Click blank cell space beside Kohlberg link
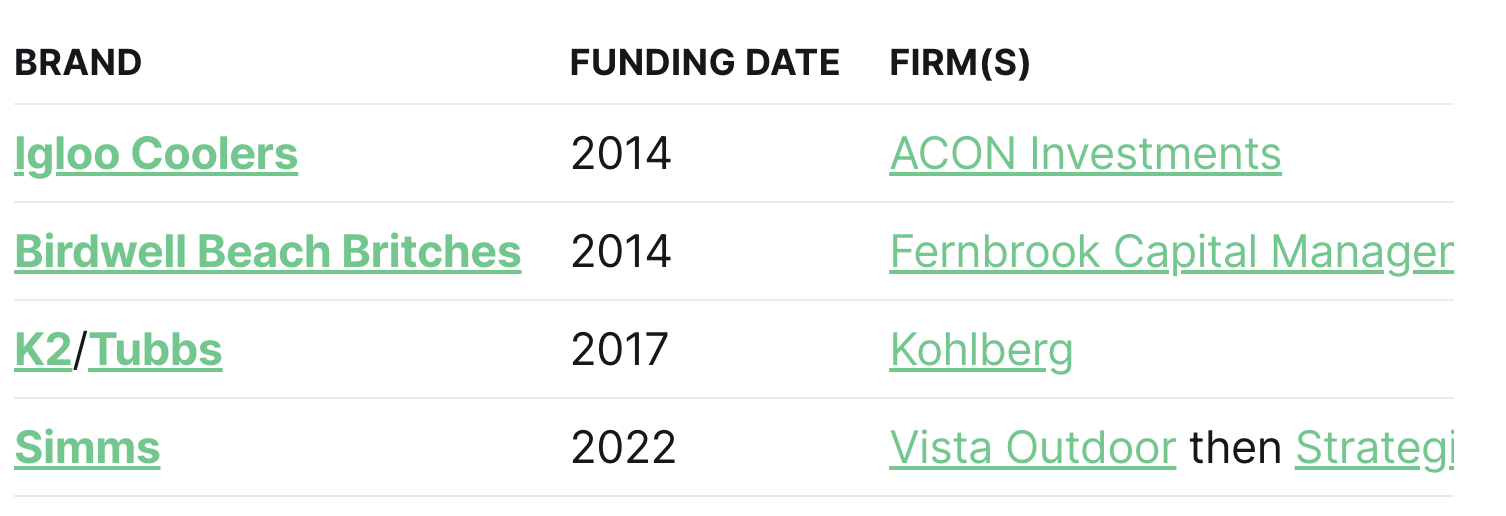This screenshot has height=516, width=1506. pyautogui.click(x=1260, y=350)
